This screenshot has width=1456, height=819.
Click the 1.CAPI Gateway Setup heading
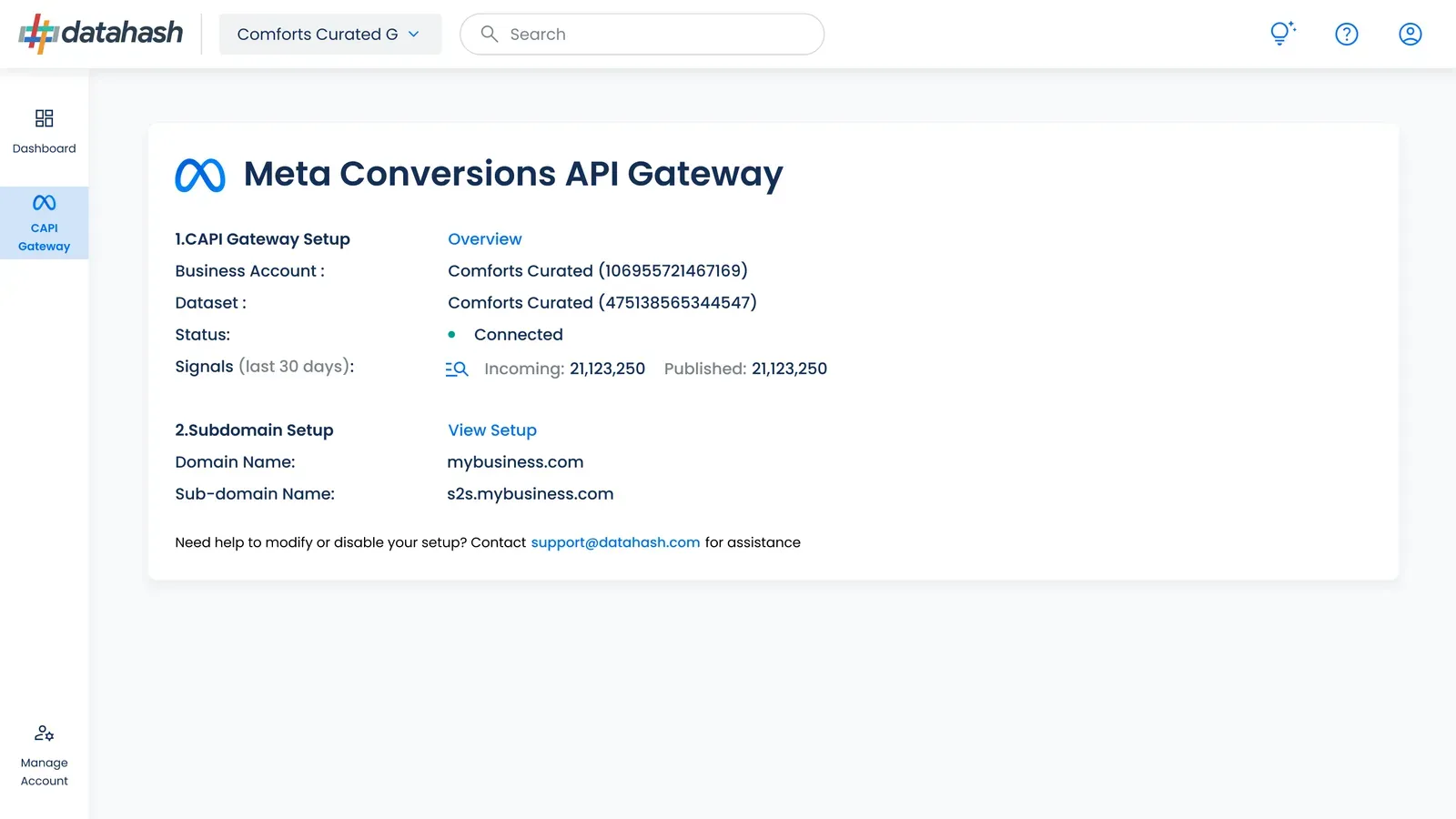tap(262, 239)
